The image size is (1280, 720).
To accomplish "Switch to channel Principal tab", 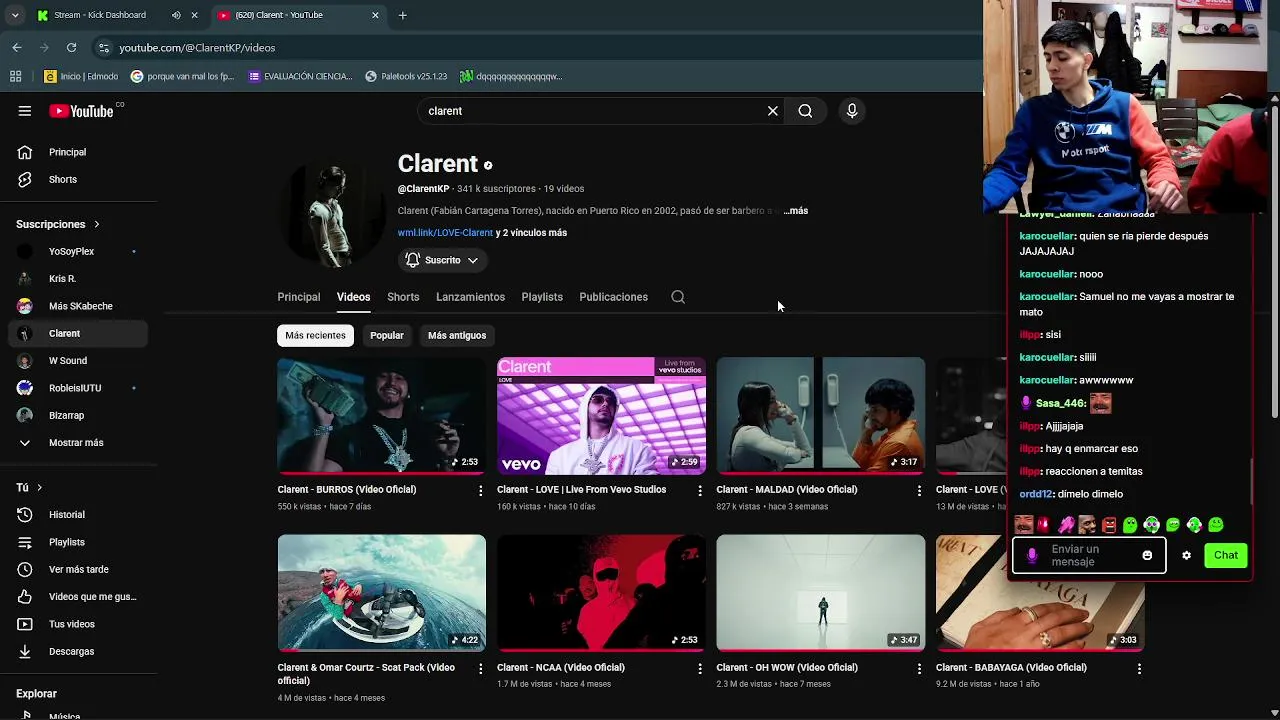I will [299, 297].
